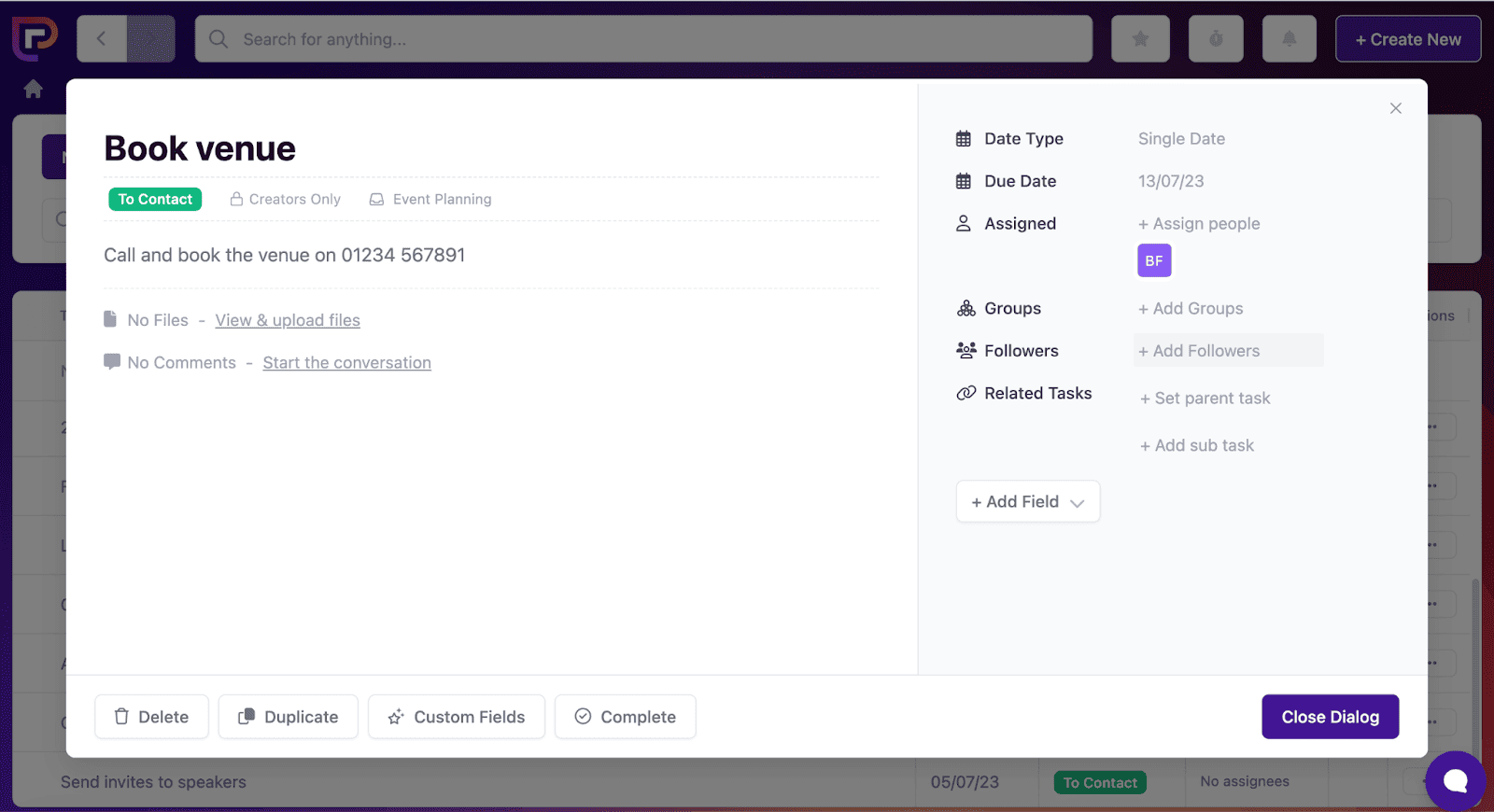The width and height of the screenshot is (1494, 812).
Task: Click the home icon in sidebar
Action: tap(34, 89)
